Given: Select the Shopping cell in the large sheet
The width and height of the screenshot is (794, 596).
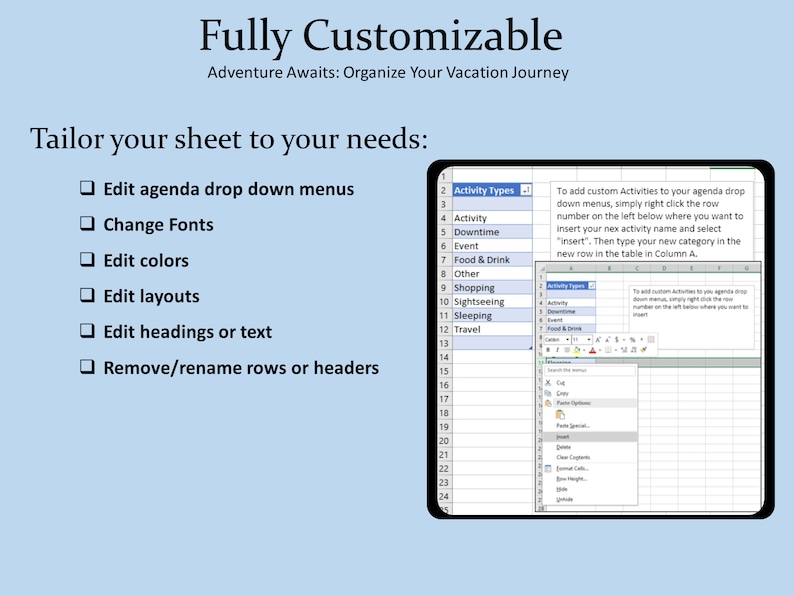Looking at the screenshot, I should 492,288.
